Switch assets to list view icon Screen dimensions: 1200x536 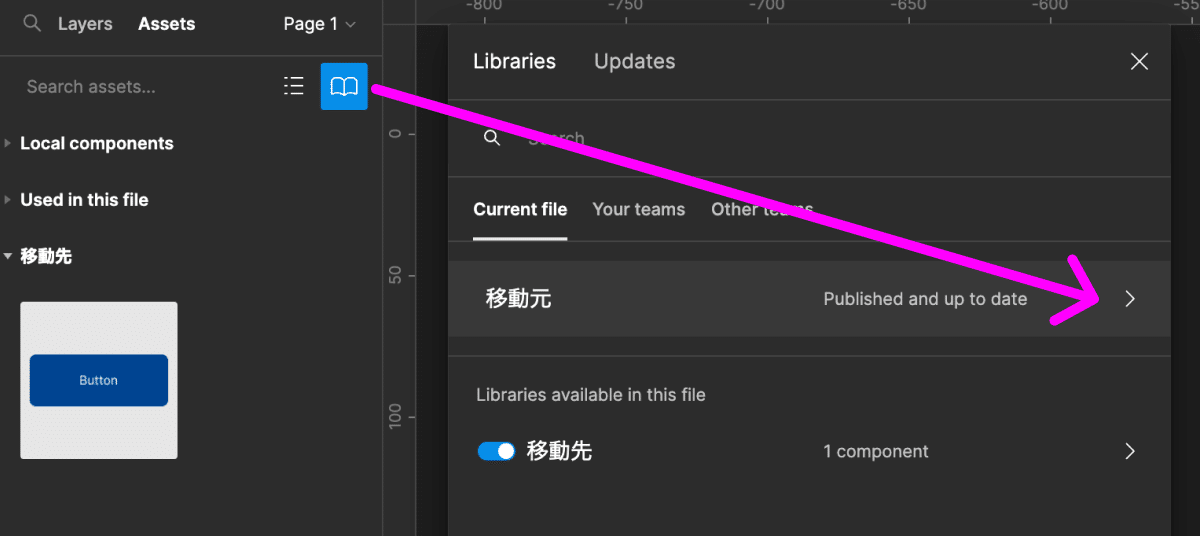[293, 87]
